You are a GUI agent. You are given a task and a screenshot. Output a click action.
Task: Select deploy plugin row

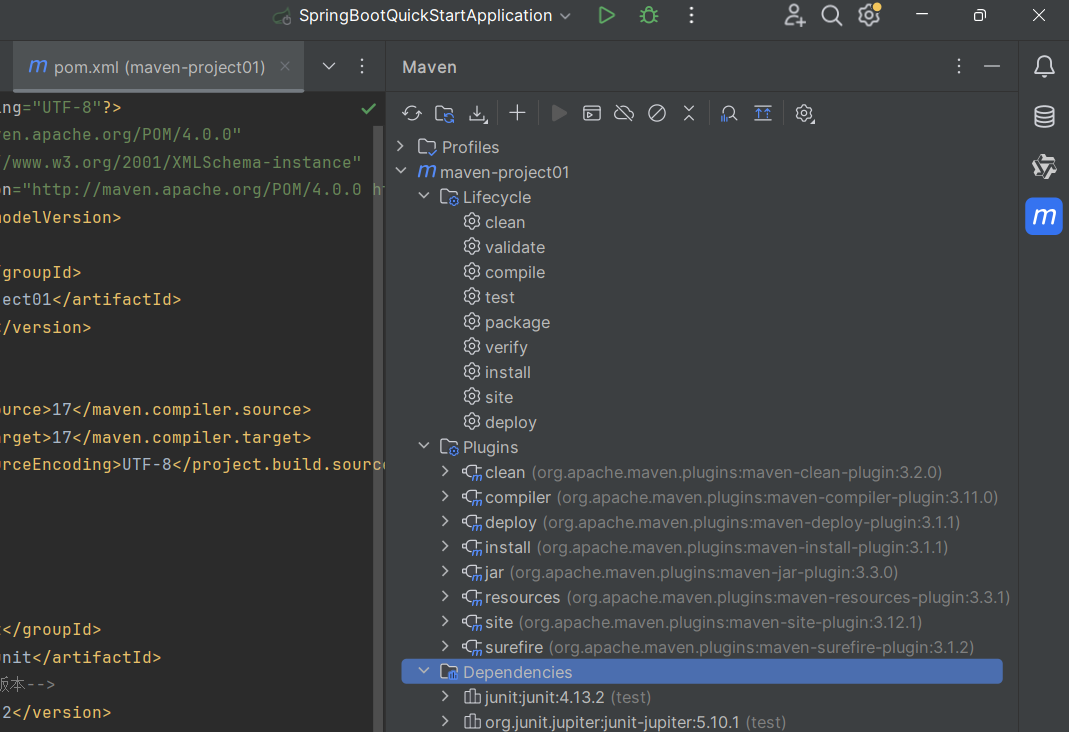[x=702, y=522]
